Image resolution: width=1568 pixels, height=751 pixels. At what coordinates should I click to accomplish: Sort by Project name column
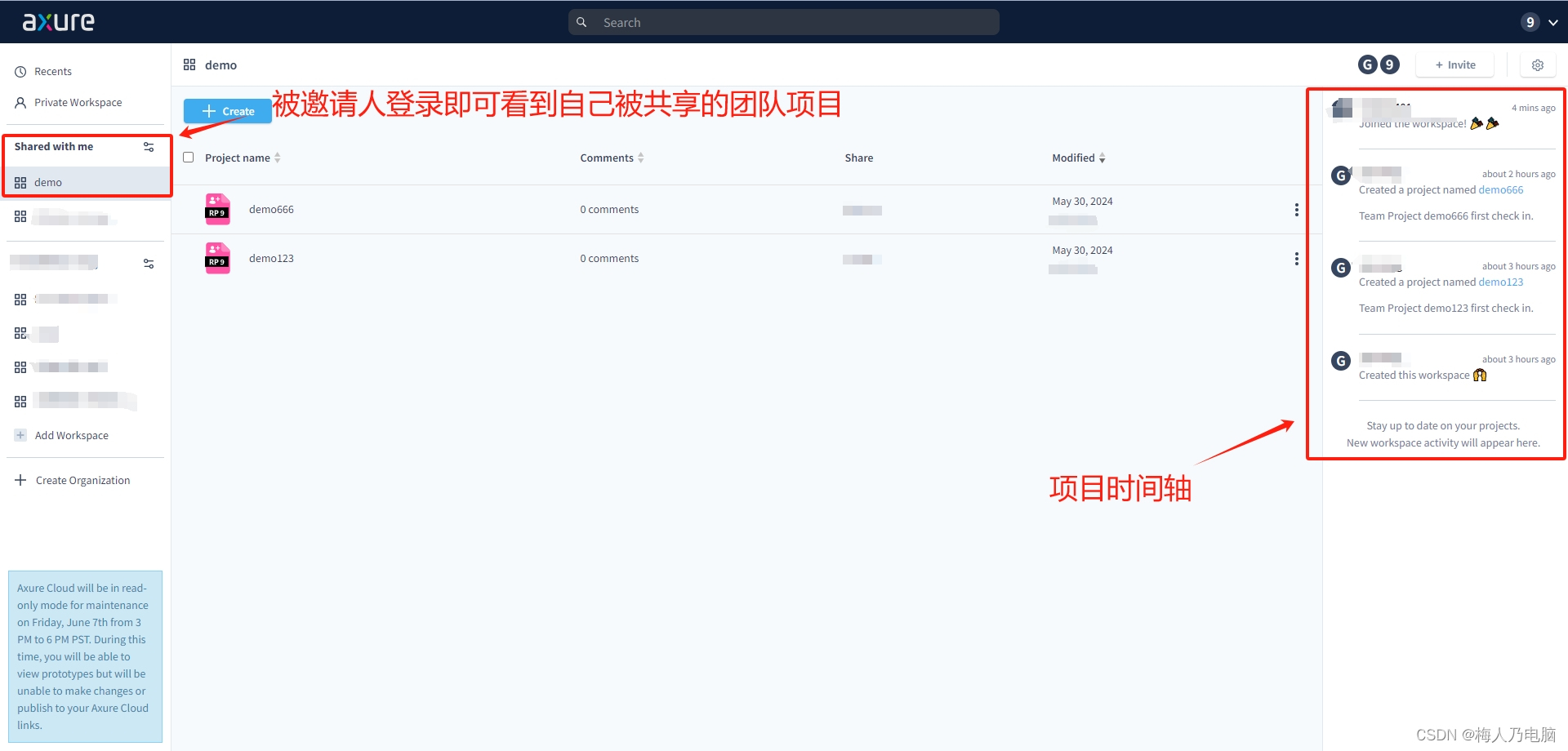[243, 158]
